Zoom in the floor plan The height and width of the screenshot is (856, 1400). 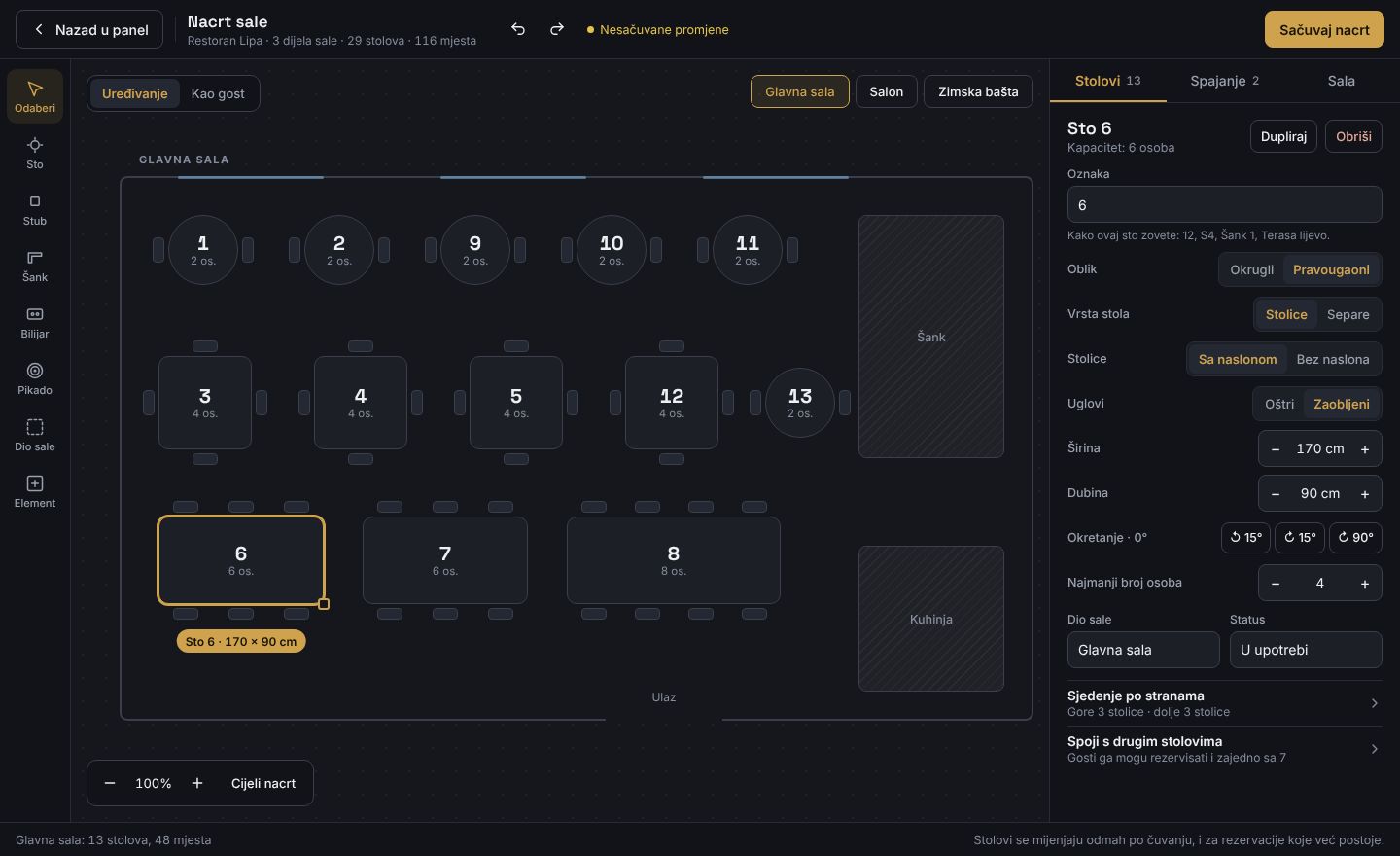click(197, 783)
